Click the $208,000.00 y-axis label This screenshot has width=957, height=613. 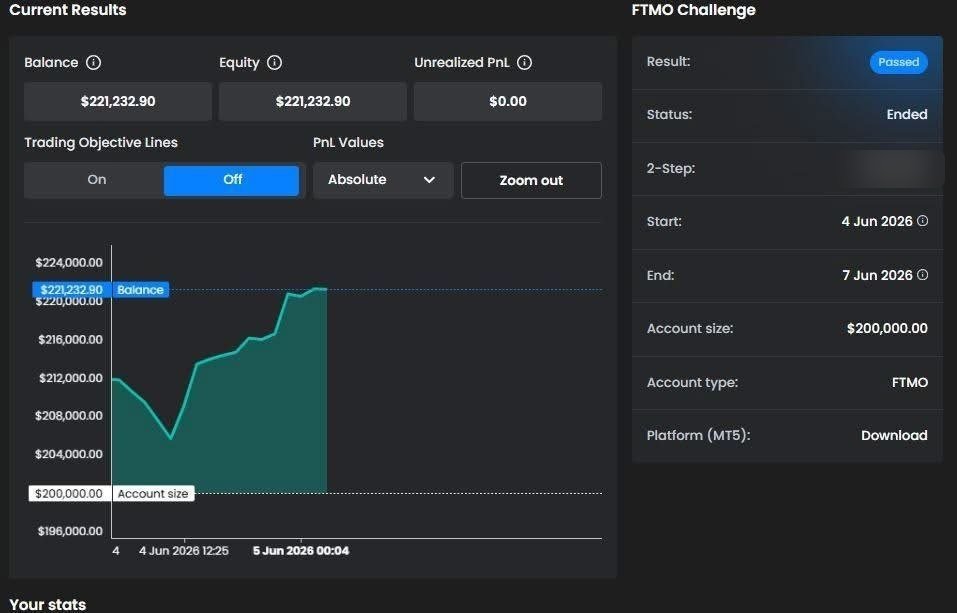[x=69, y=416]
